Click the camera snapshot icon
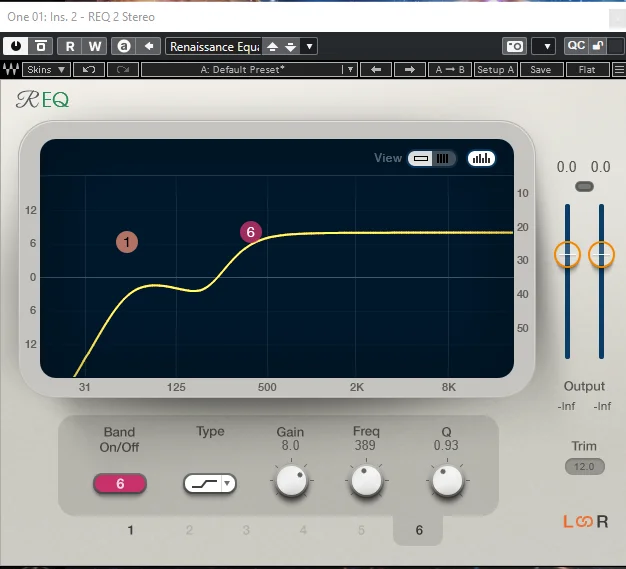This screenshot has width=626, height=569. pos(514,46)
